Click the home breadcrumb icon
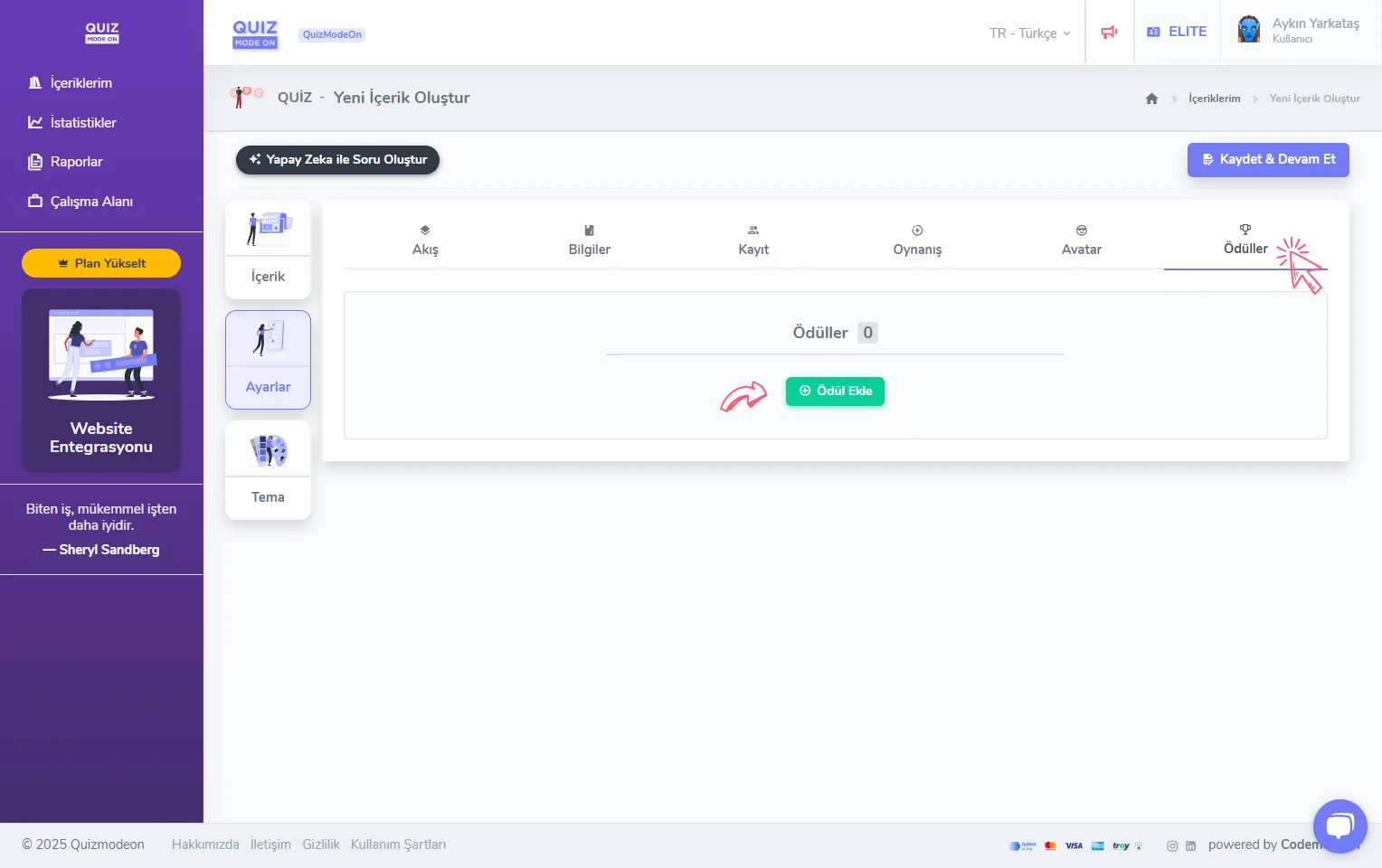The image size is (1382, 868). tap(1151, 99)
